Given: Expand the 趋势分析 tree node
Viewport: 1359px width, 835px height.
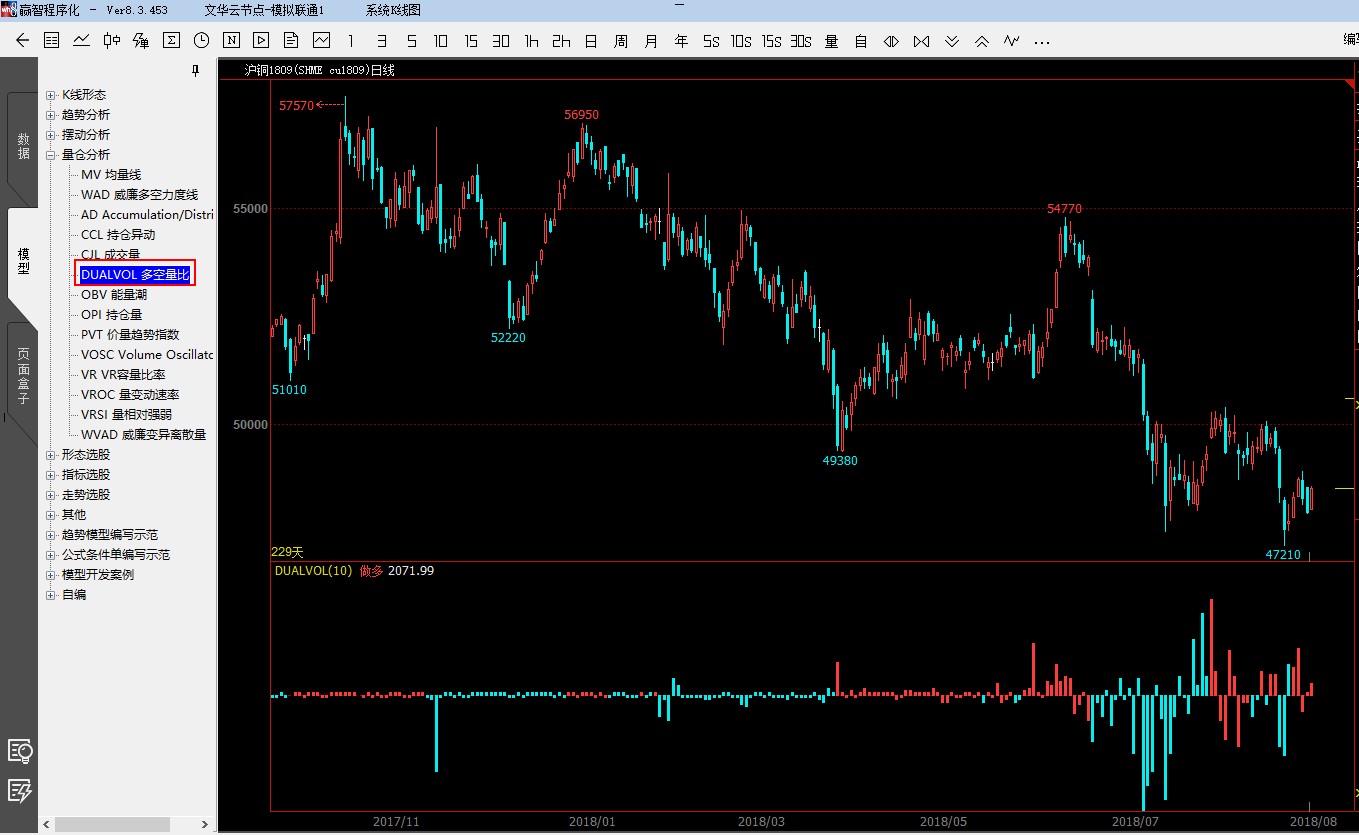Looking at the screenshot, I should coord(51,115).
